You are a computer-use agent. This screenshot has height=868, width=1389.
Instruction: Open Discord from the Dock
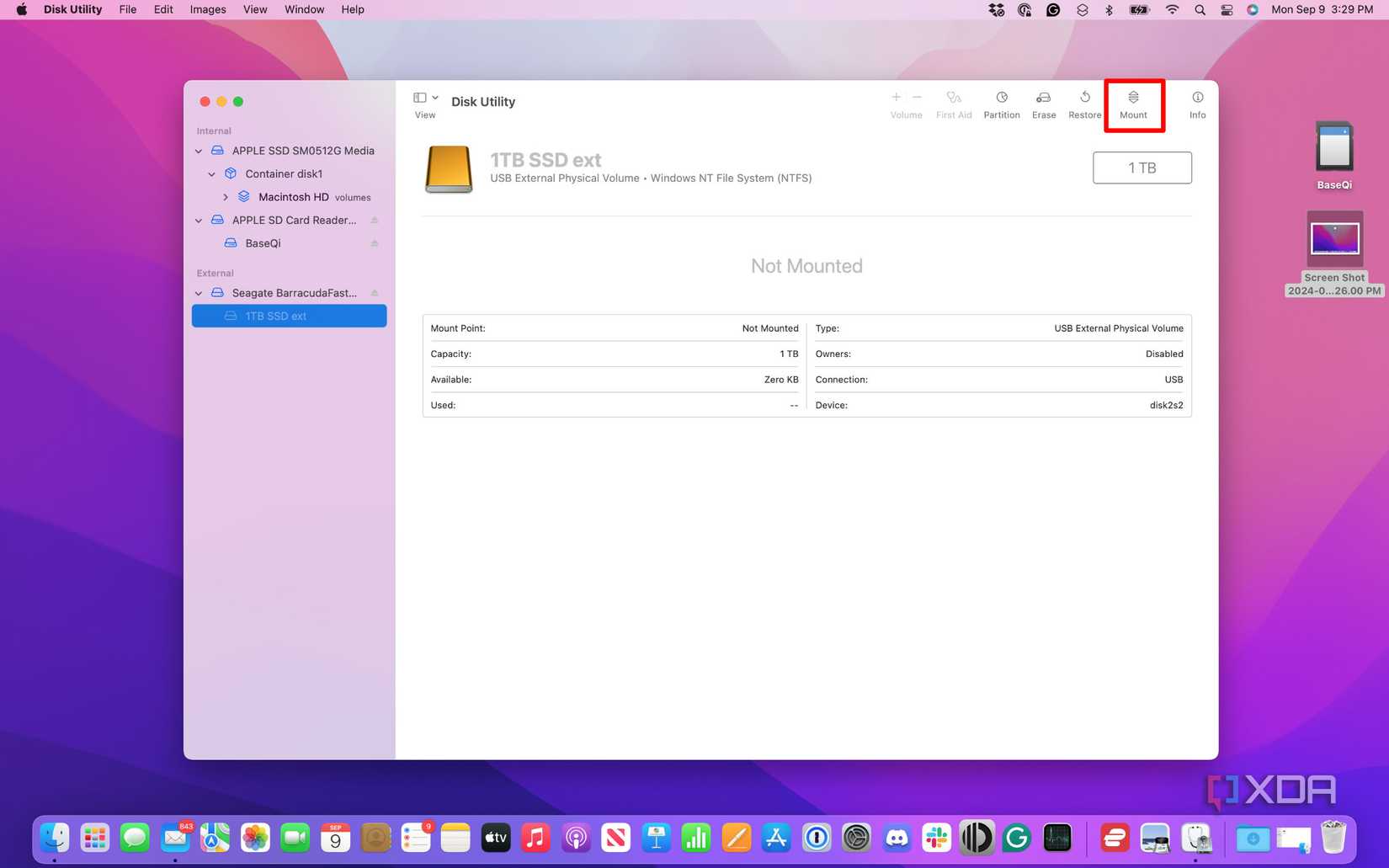click(x=897, y=838)
